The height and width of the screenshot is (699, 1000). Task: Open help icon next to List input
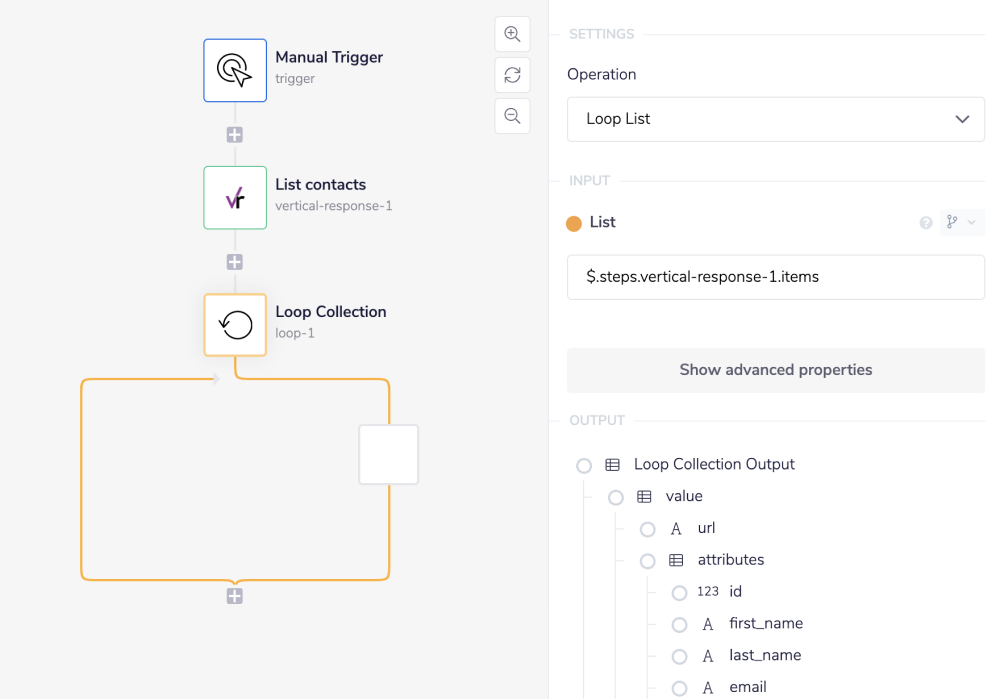click(926, 223)
